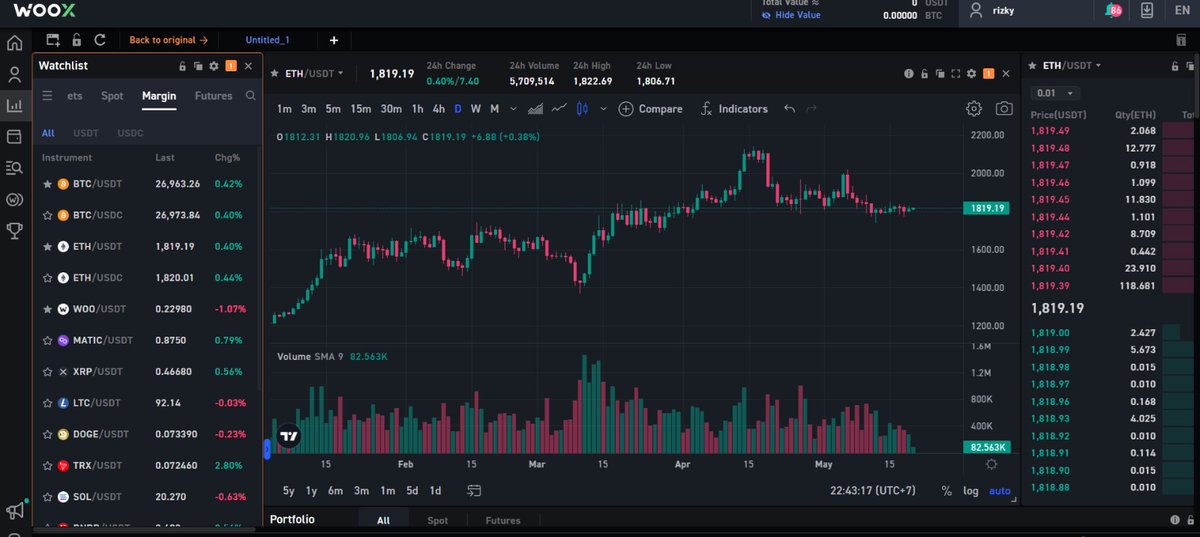Show chart panel info icon

tap(909, 74)
